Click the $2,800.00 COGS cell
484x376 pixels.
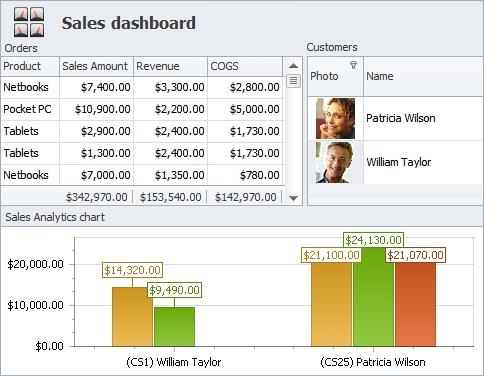click(x=245, y=87)
